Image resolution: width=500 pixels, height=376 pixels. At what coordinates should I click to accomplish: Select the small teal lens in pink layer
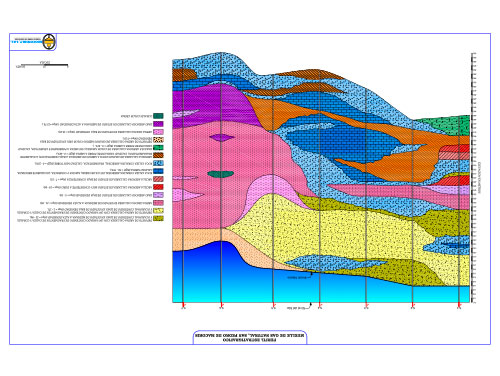point(220,174)
